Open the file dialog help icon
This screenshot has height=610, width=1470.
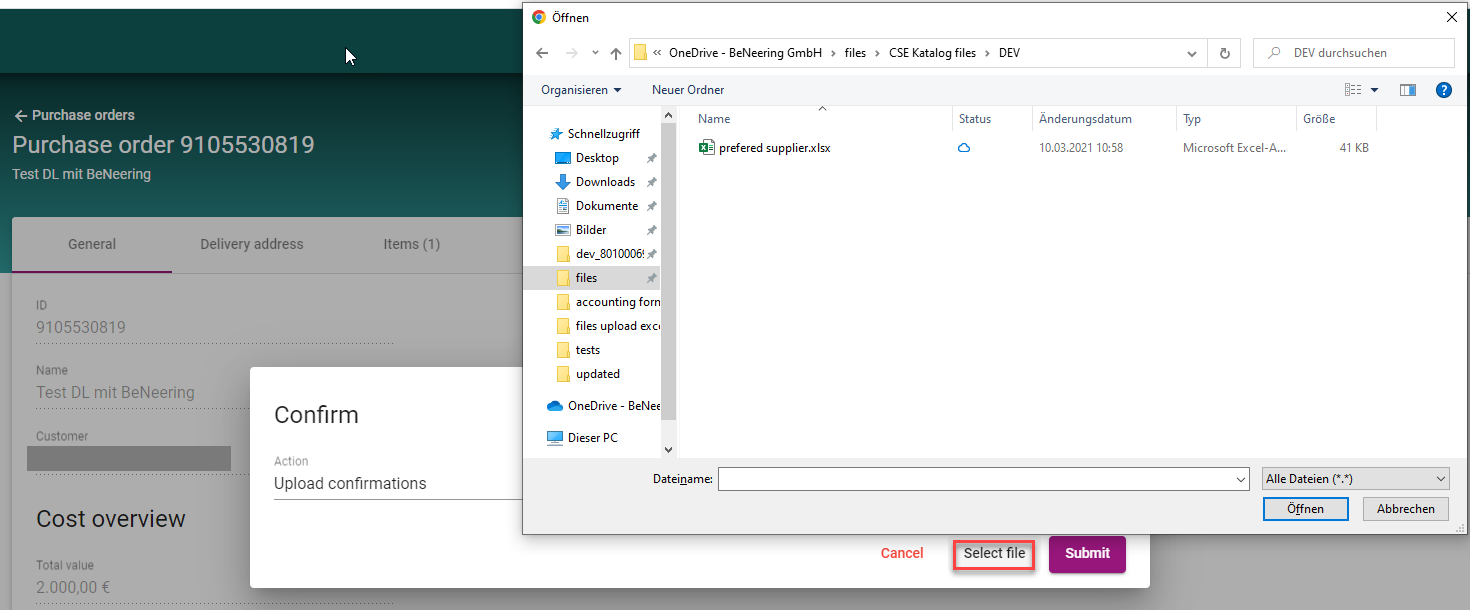pos(1443,90)
